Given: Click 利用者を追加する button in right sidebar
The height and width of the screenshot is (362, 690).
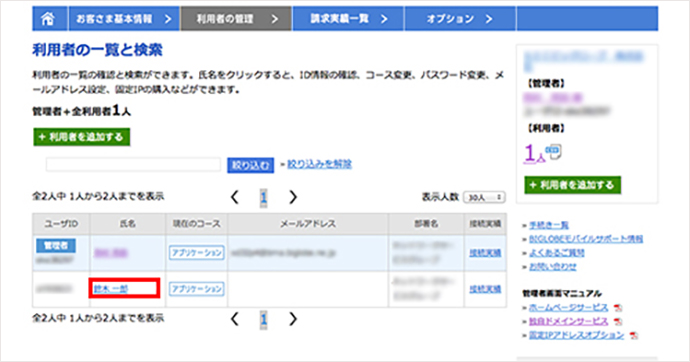Looking at the screenshot, I should coord(573,185).
